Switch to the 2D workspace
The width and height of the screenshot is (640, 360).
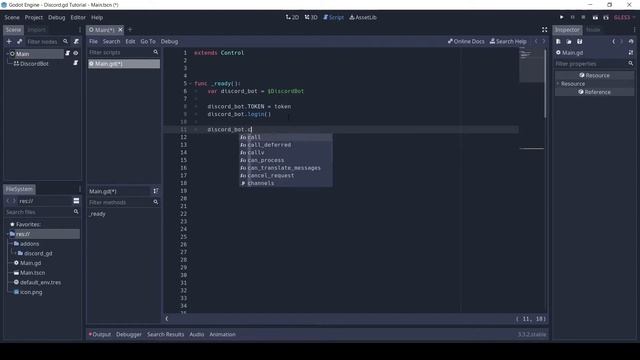coord(292,18)
